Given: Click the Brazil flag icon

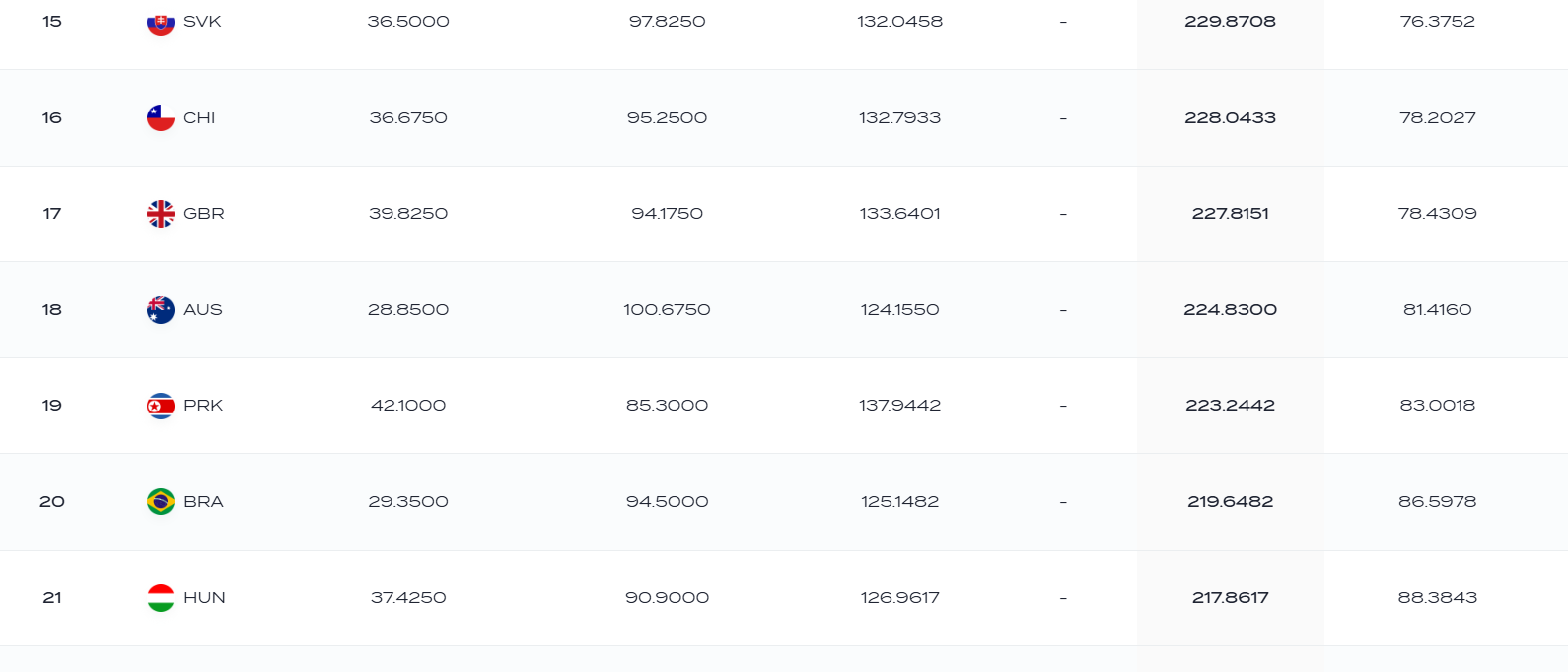Looking at the screenshot, I should pyautogui.click(x=161, y=501).
